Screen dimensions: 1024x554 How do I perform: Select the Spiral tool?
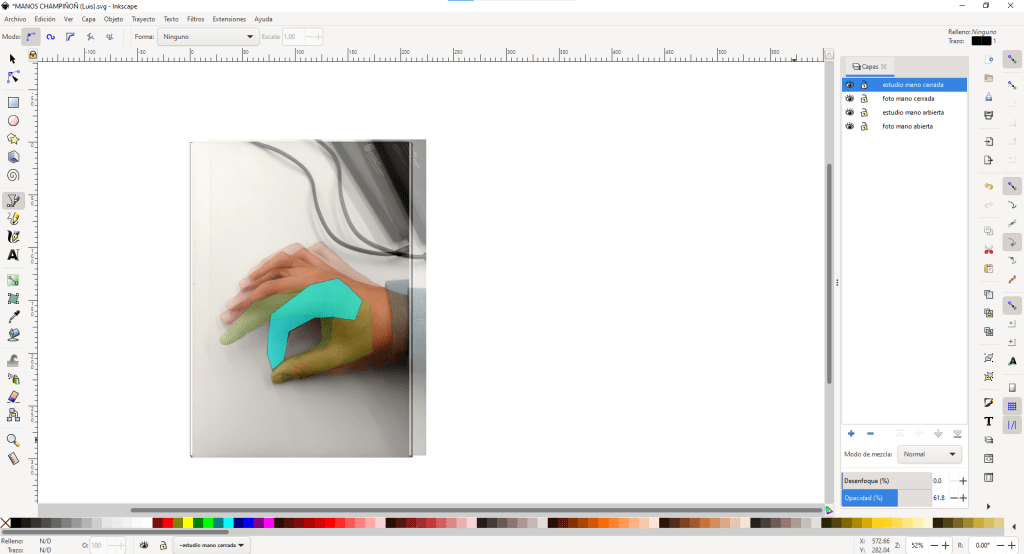(x=14, y=174)
